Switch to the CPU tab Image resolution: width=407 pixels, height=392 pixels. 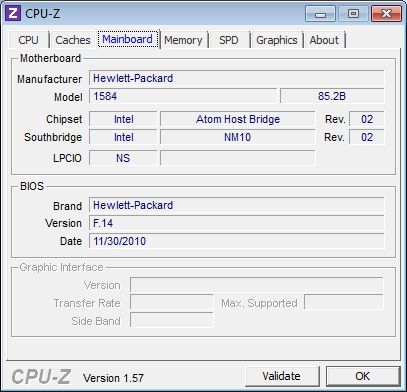[x=28, y=40]
